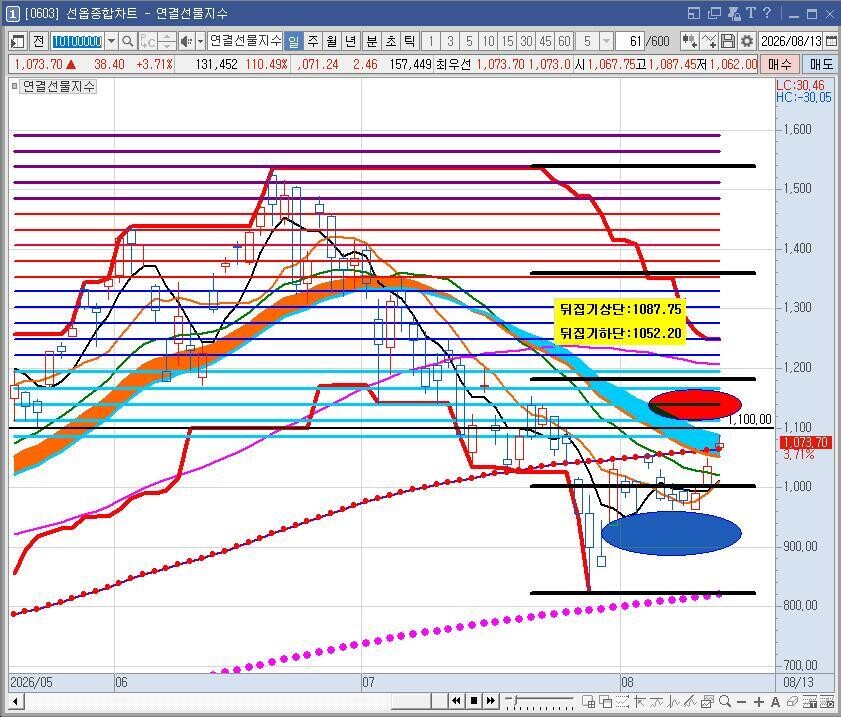Screen dimensions: 841x717
Task: Click the title bar duplicate window icon
Action: (714, 13)
